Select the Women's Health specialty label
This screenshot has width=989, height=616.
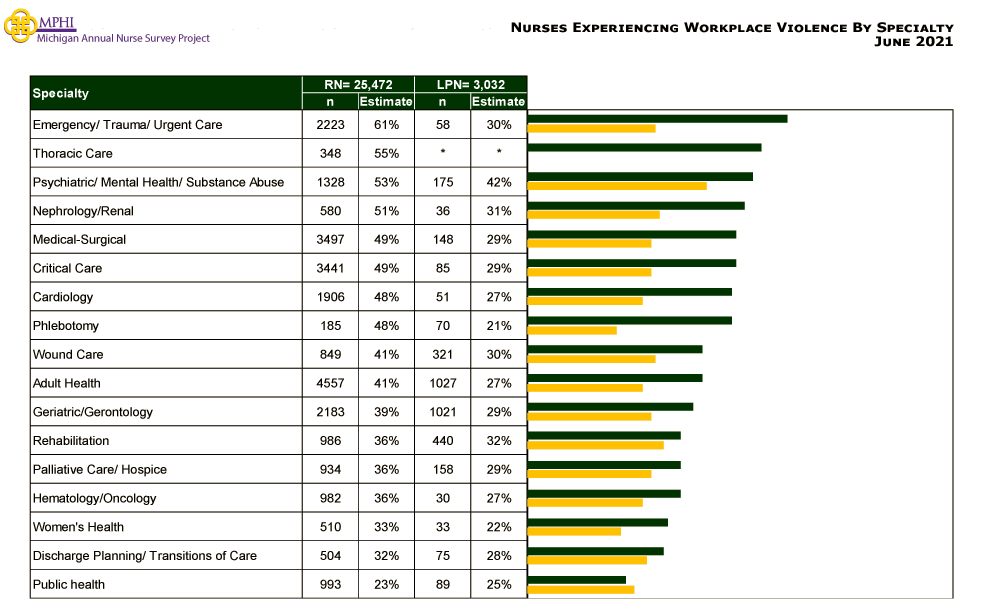coord(80,527)
